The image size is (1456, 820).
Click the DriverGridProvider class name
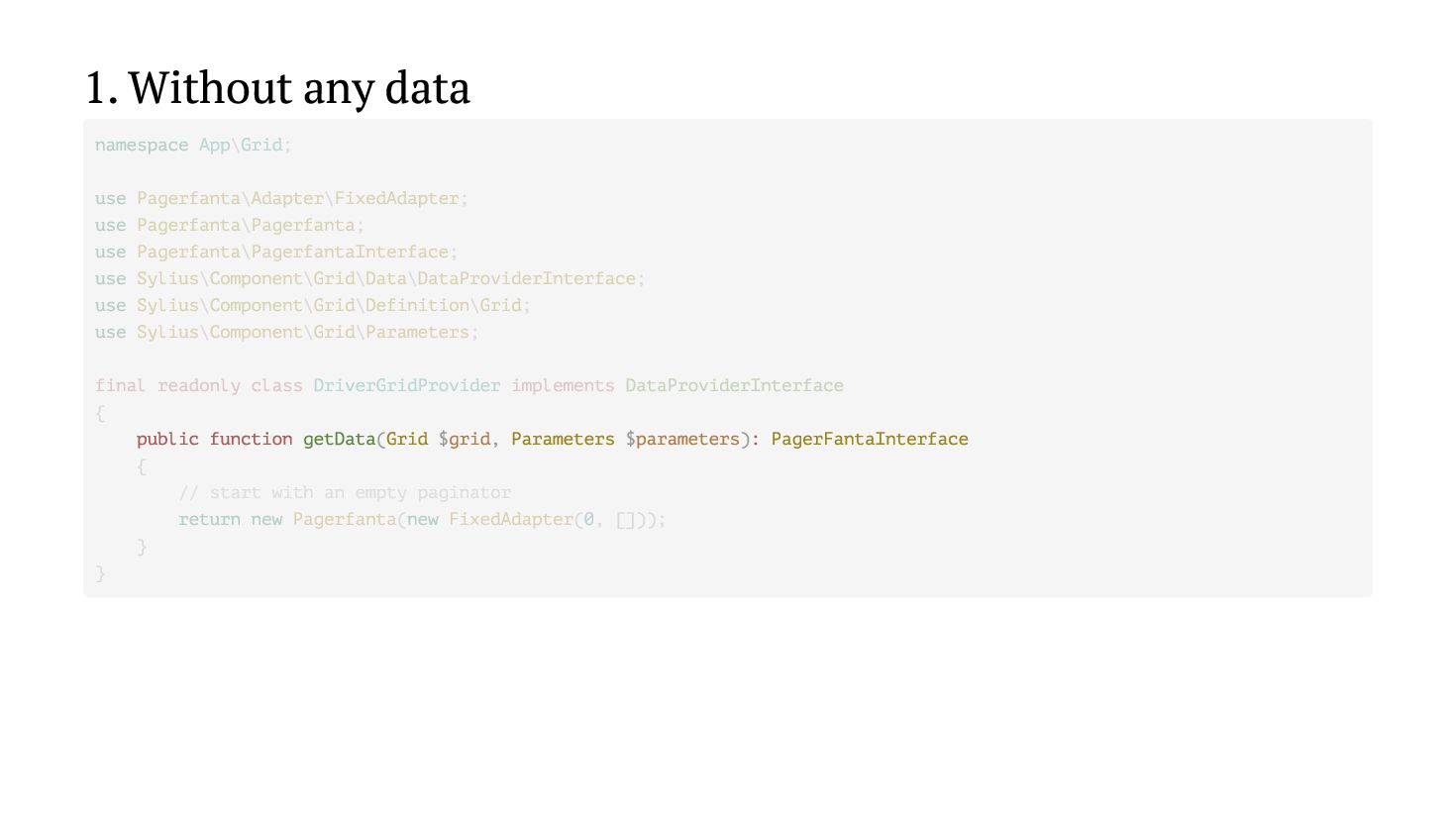[x=406, y=385]
